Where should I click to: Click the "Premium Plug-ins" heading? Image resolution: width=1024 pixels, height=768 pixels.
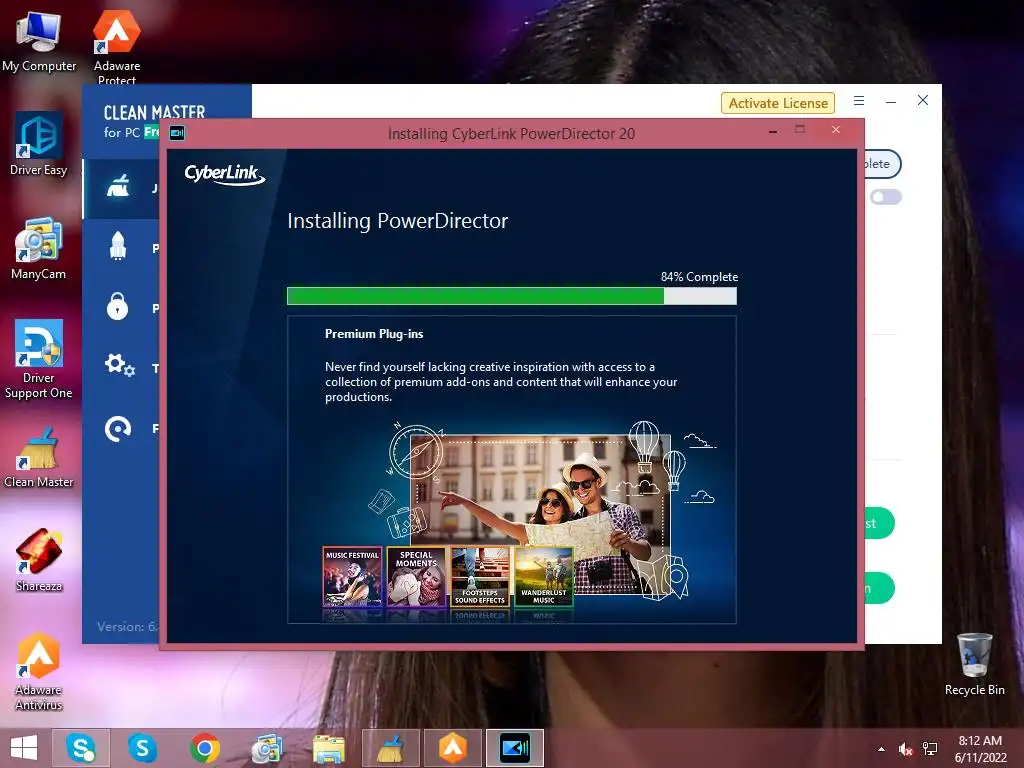coord(374,334)
